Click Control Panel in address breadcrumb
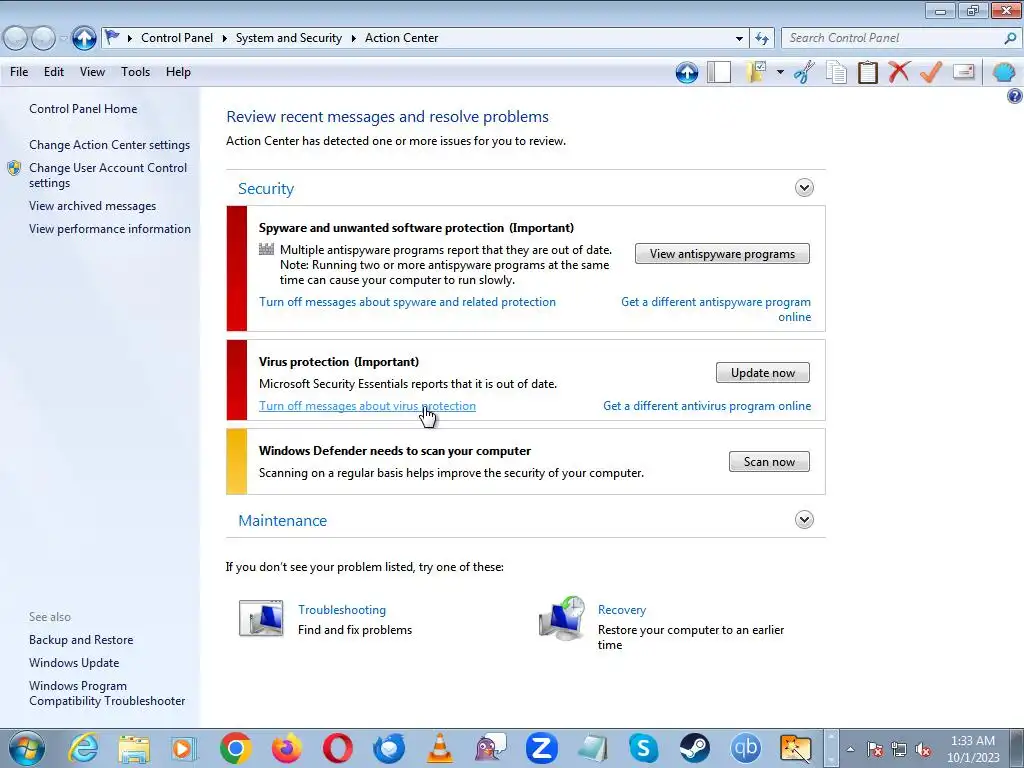 (177, 38)
